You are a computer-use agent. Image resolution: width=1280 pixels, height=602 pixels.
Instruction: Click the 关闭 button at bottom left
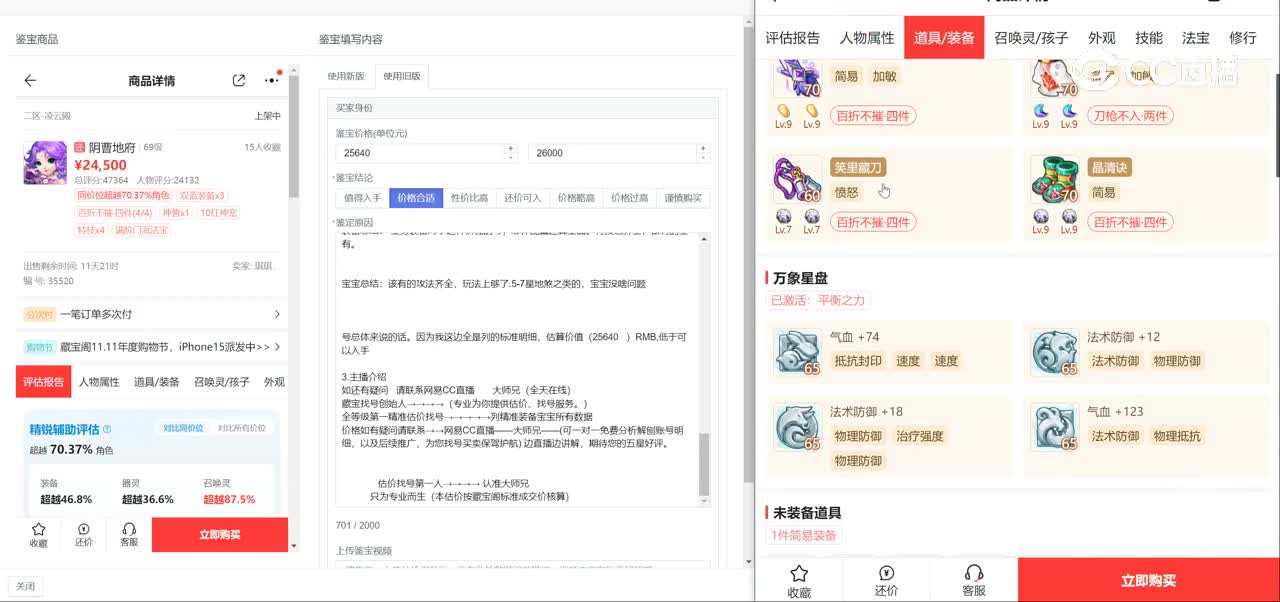[25, 586]
